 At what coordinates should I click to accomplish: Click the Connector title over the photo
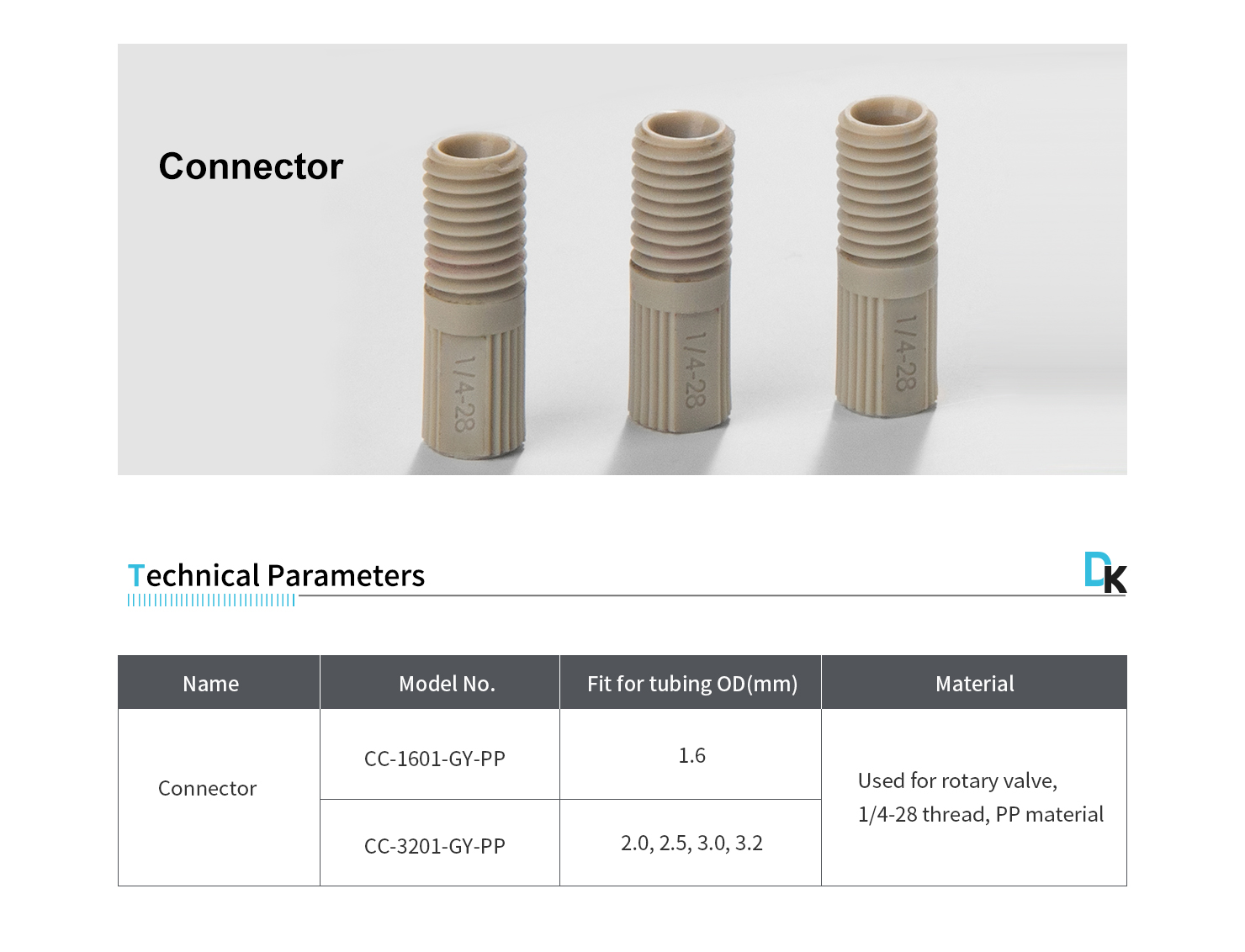coord(251,167)
